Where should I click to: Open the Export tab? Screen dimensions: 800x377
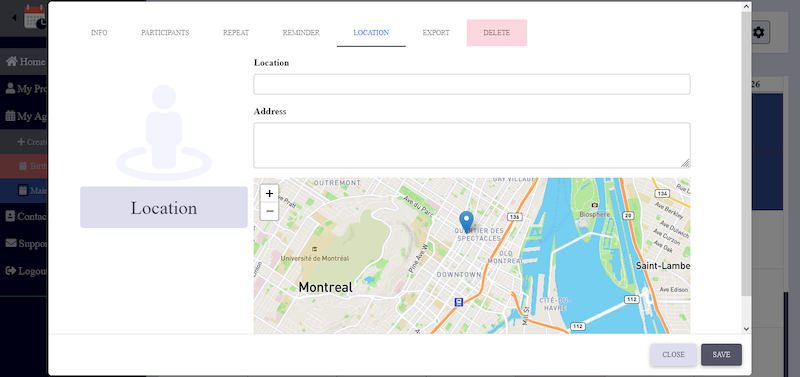[436, 33]
